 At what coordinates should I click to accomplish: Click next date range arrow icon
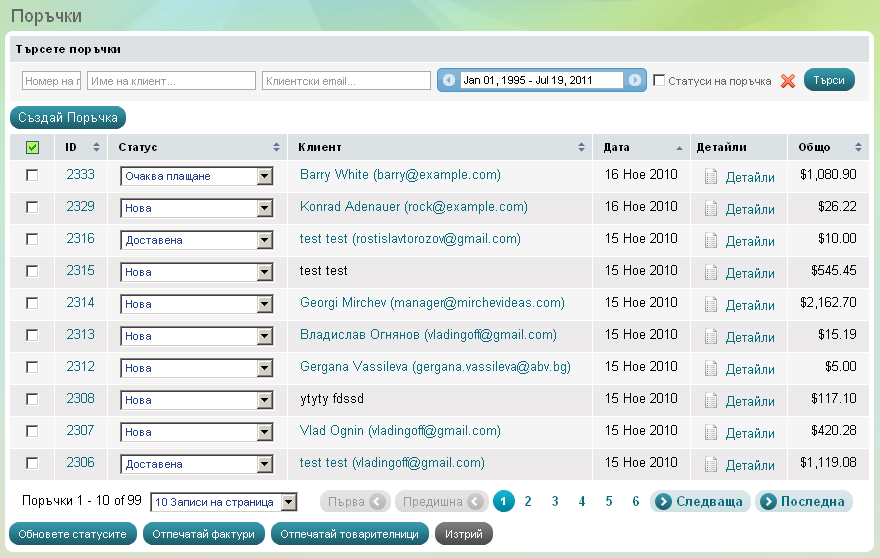coord(635,80)
